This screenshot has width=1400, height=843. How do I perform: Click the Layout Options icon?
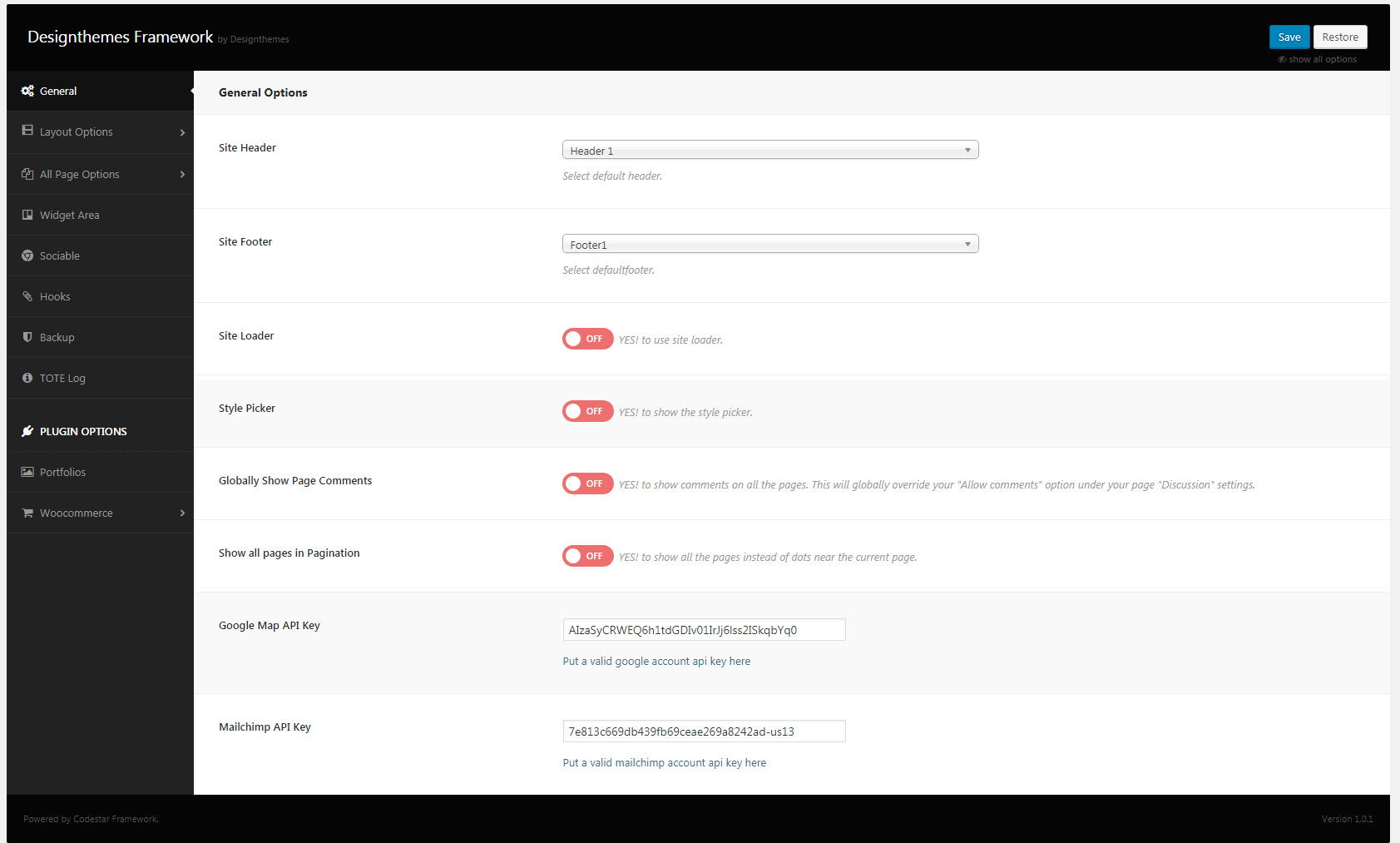tap(27, 131)
